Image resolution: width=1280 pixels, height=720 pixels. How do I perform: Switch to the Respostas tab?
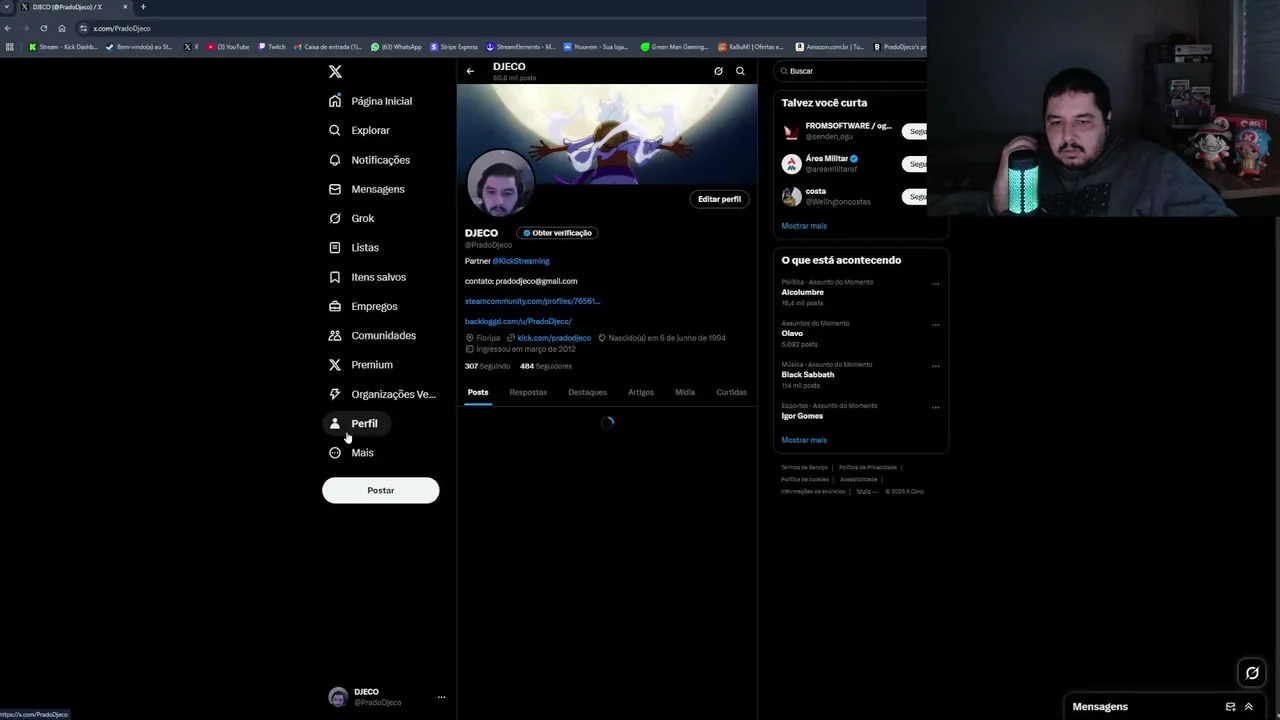click(528, 392)
